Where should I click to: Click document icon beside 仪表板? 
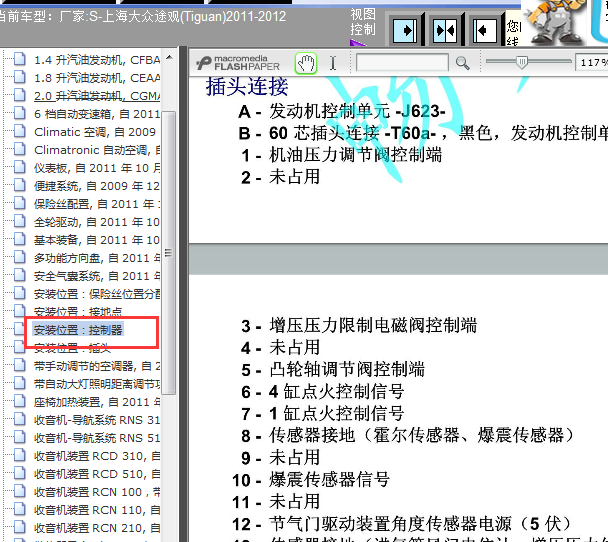[x=20, y=167]
